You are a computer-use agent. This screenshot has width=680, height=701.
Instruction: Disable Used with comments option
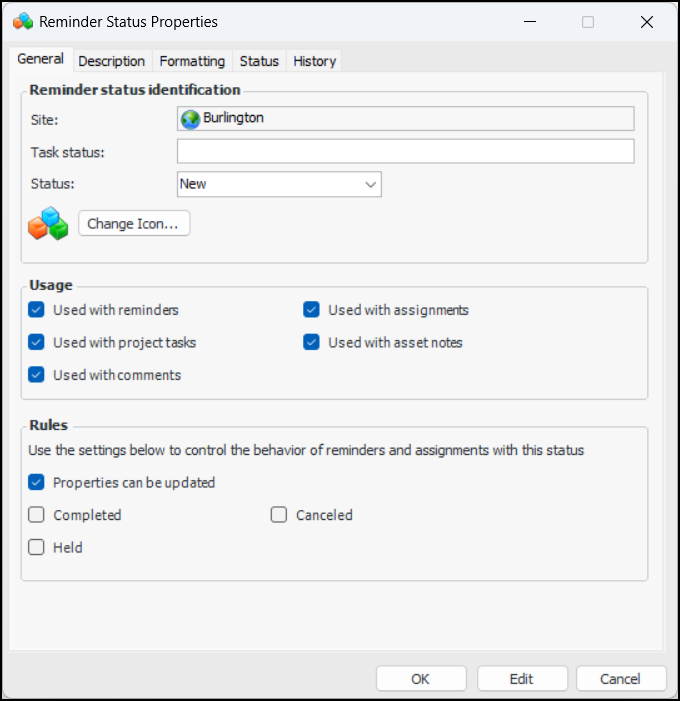click(x=37, y=375)
